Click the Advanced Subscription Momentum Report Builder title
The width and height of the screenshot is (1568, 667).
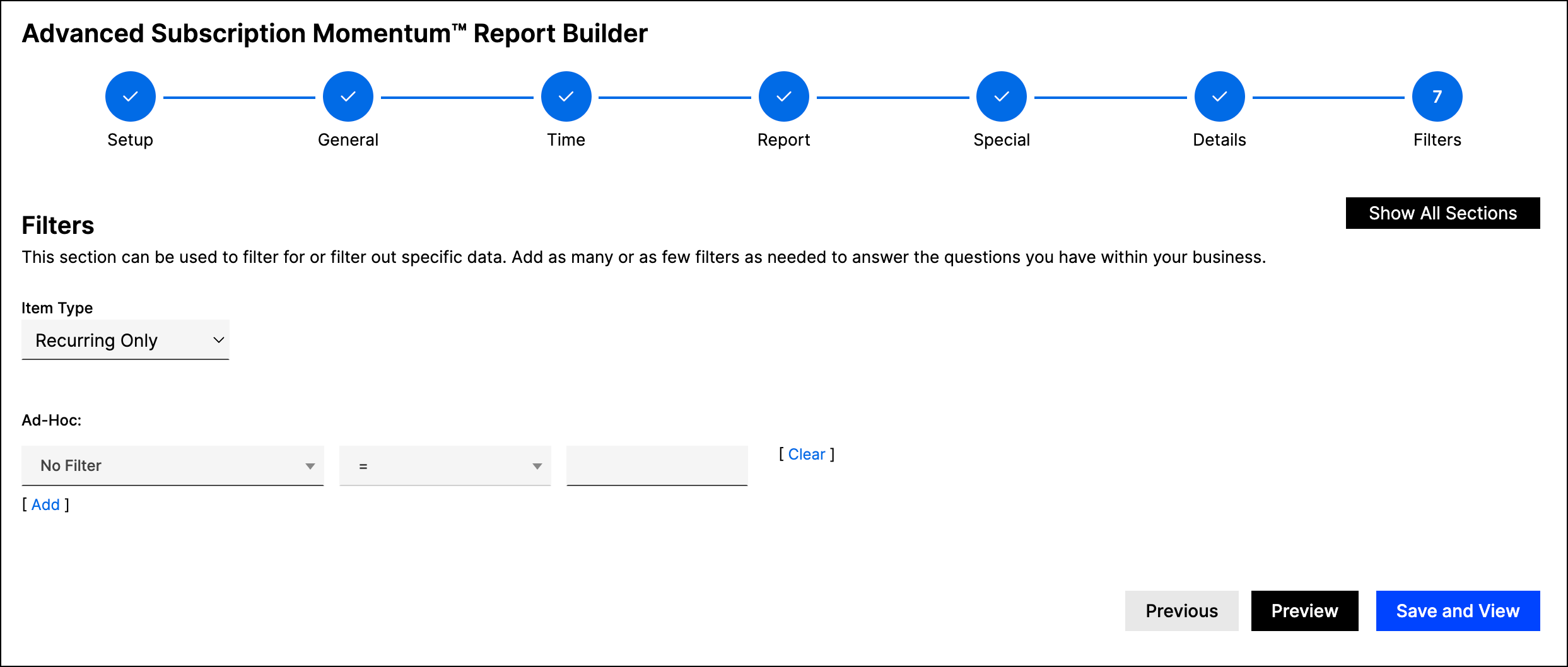coord(335,33)
